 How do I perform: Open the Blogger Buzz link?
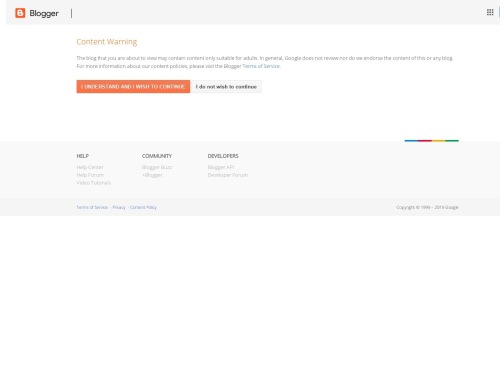[157, 167]
